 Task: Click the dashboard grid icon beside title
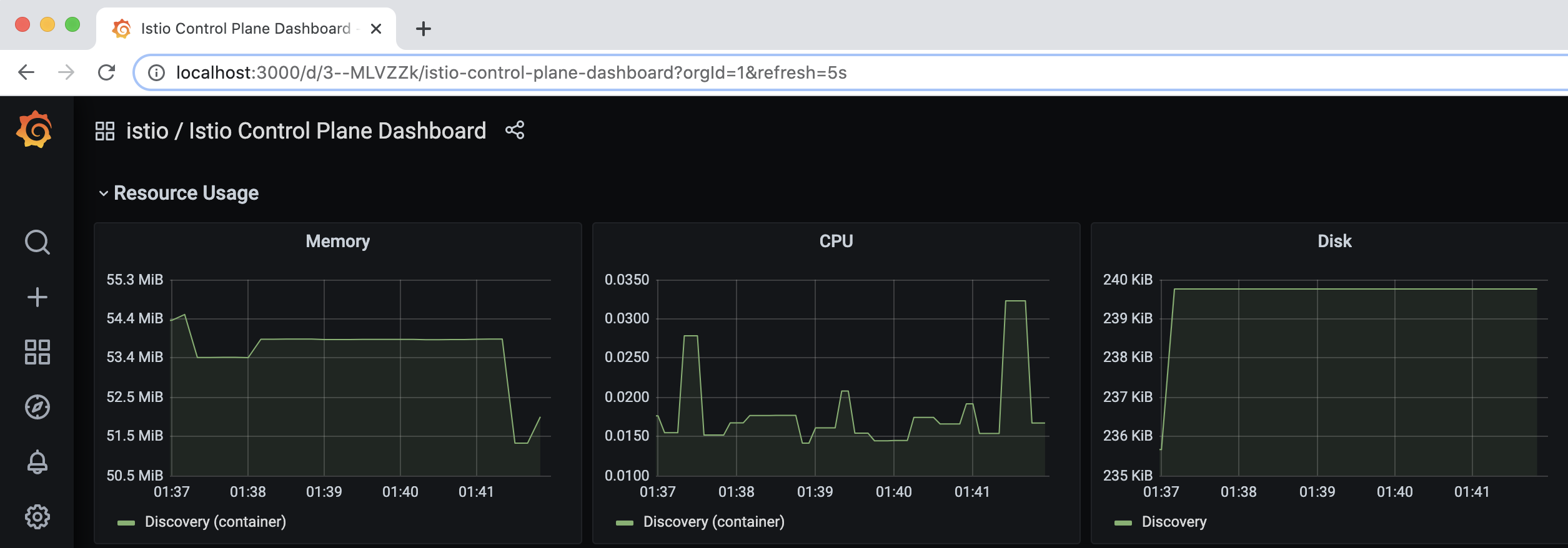click(105, 131)
